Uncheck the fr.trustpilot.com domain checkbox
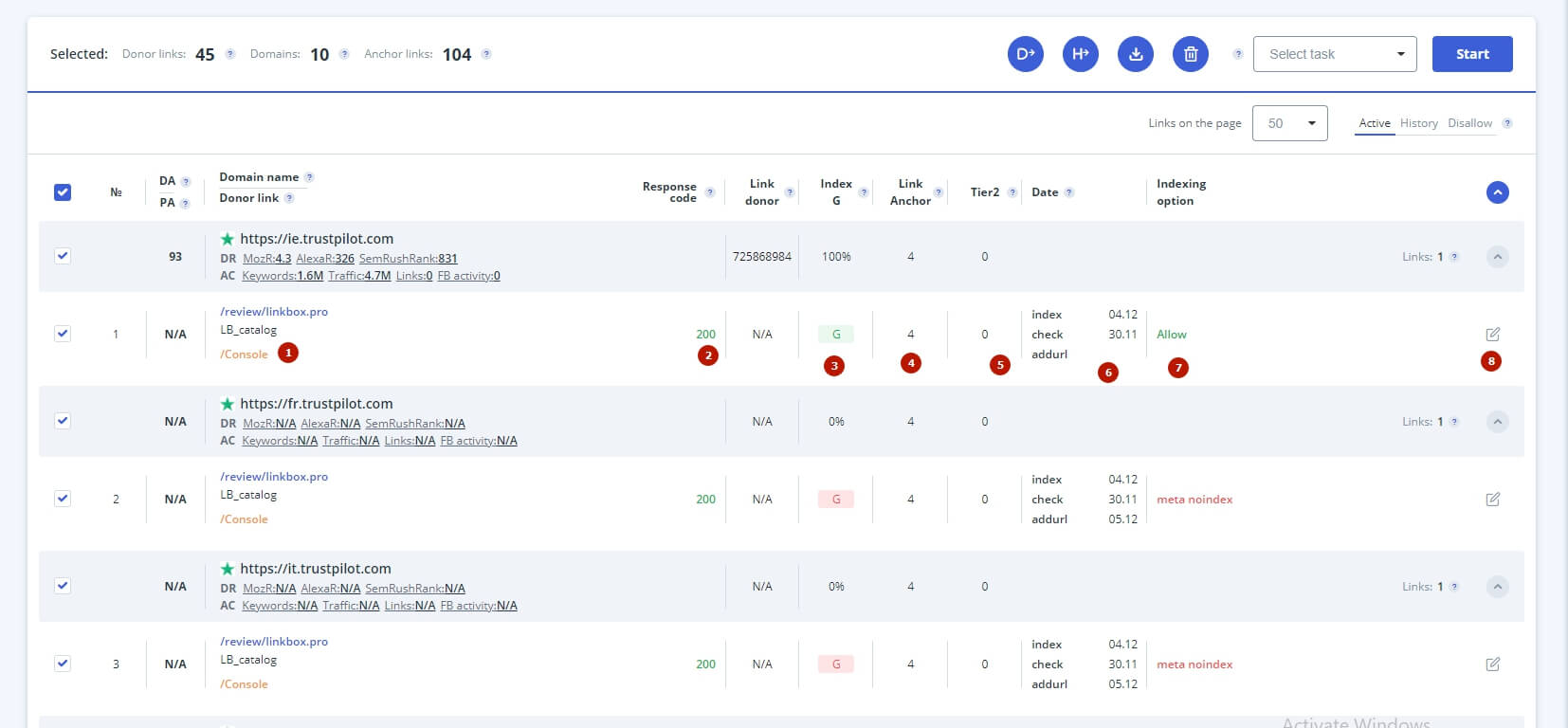 (x=63, y=421)
